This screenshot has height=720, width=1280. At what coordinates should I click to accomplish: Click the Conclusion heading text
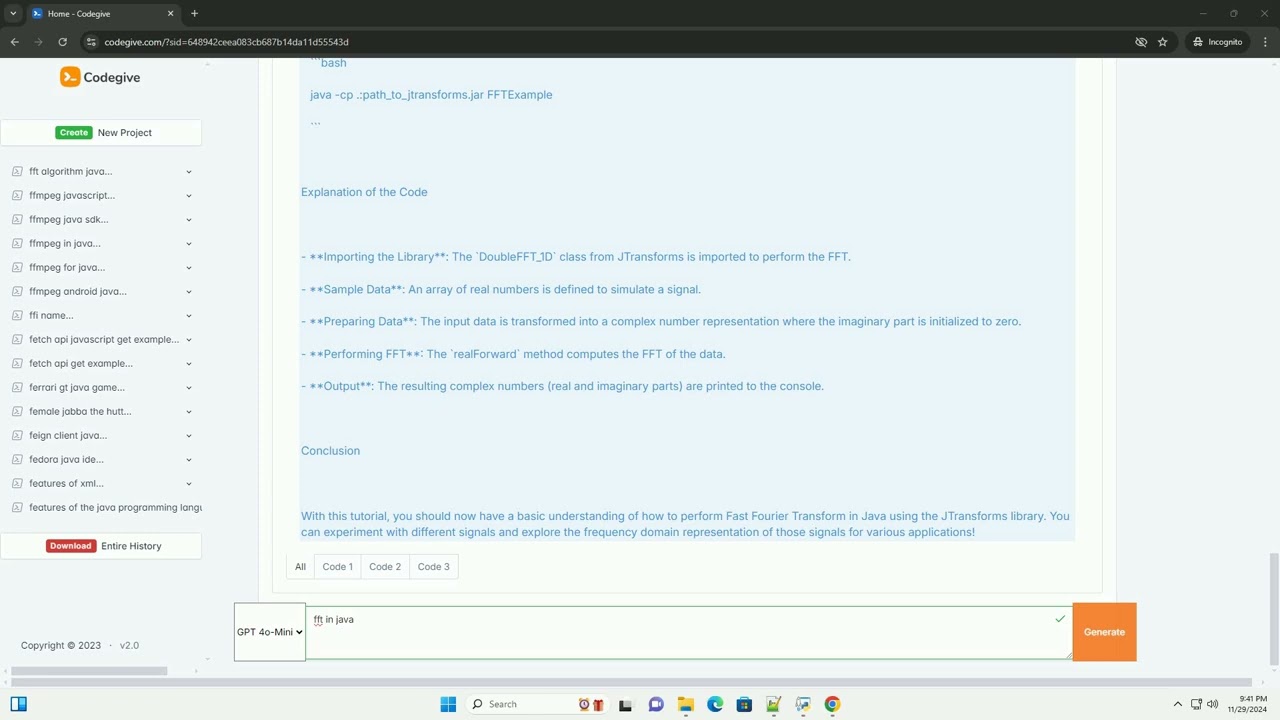click(330, 451)
